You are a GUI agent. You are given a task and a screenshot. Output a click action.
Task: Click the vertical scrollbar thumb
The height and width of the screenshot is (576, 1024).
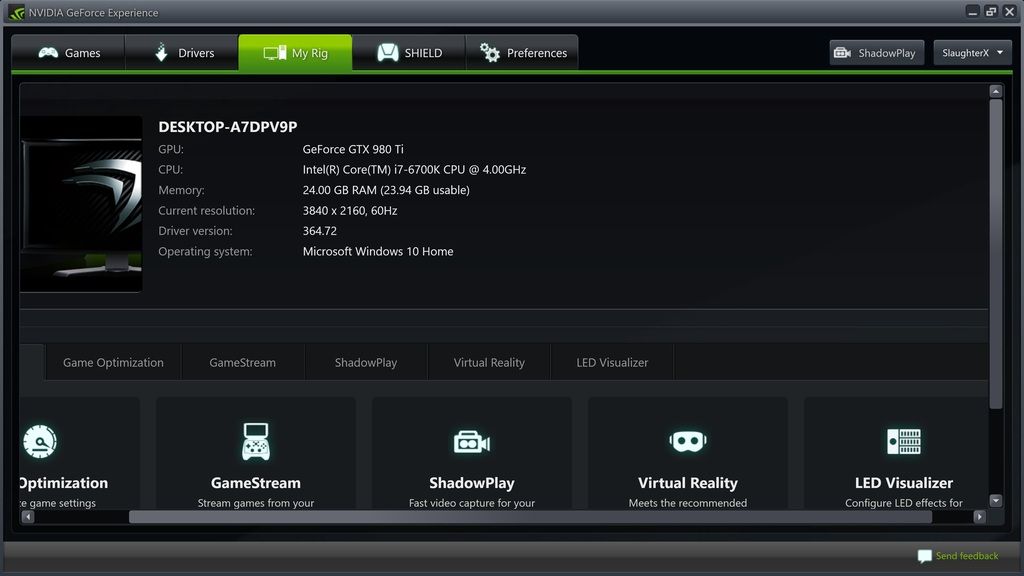pyautogui.click(x=995, y=254)
